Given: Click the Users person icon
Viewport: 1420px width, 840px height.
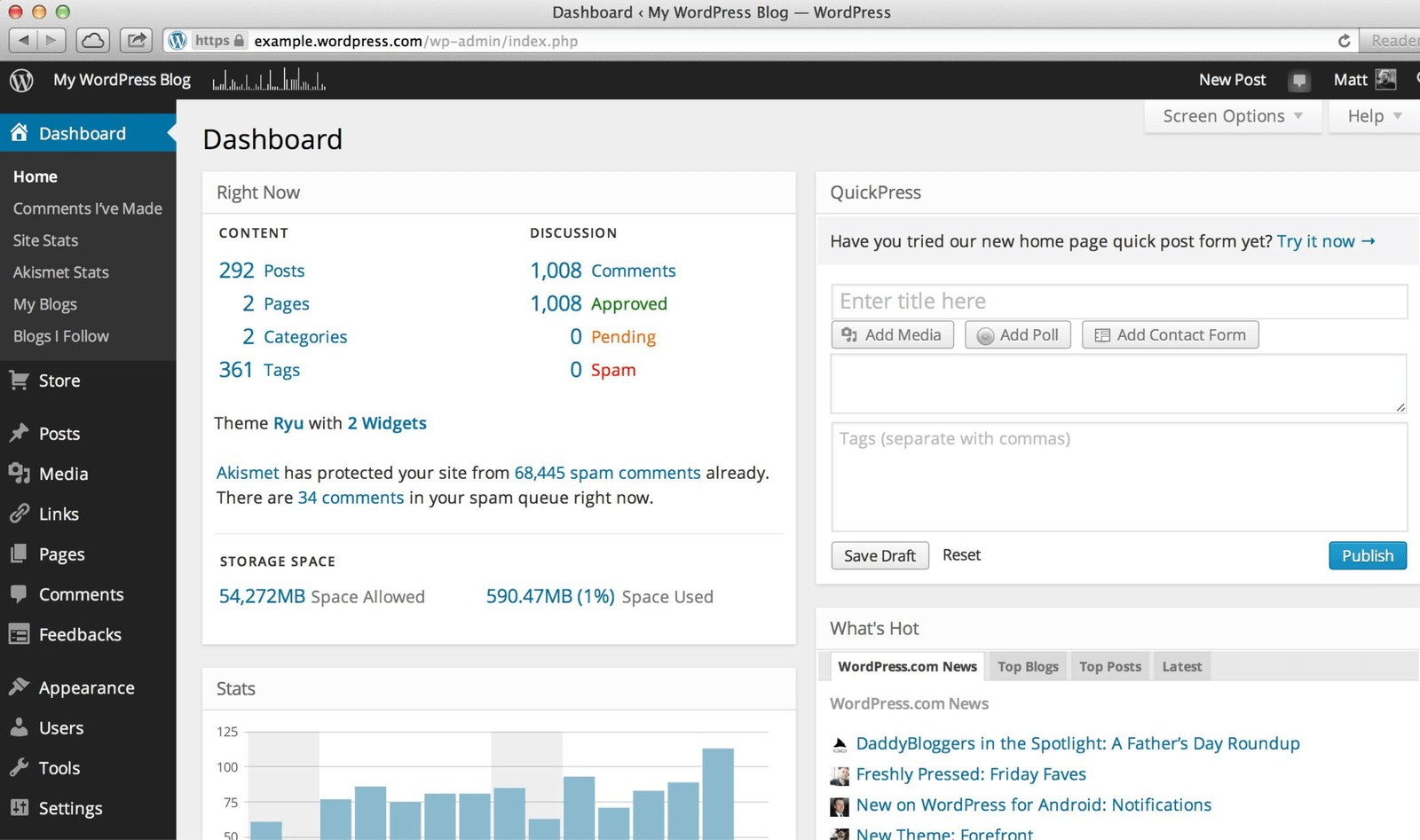Looking at the screenshot, I should (19, 727).
